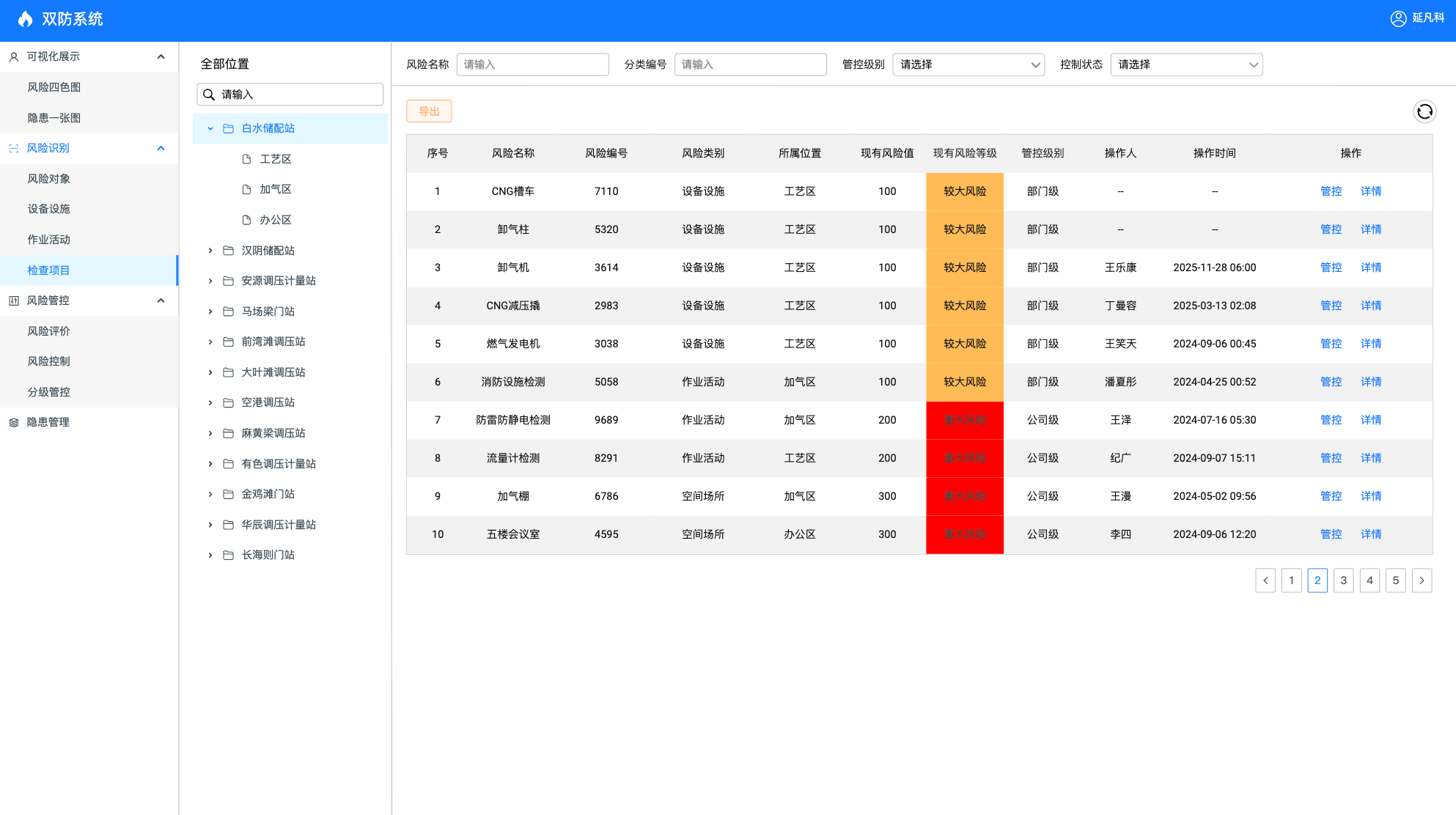
Task: Click 详情 link for CNG槽车 row
Action: tap(1370, 191)
